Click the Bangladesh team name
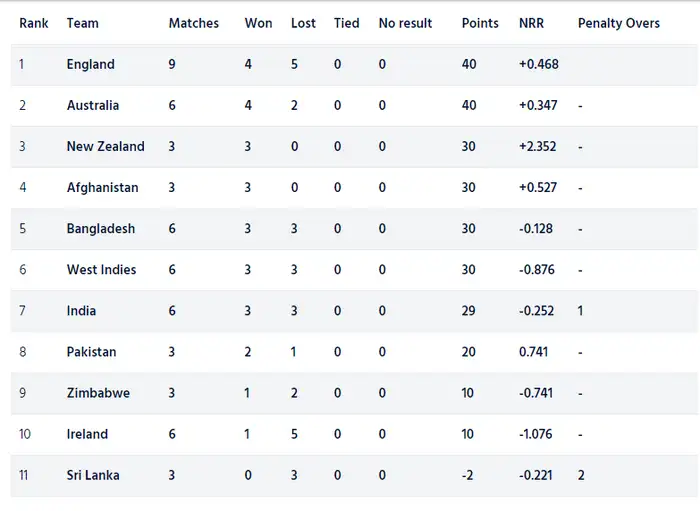The image size is (700, 511). click(x=100, y=228)
